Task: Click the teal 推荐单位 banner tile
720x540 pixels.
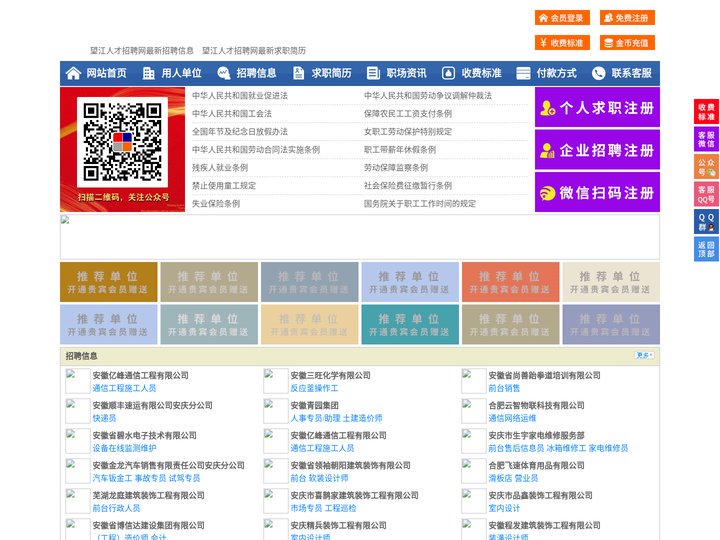Action: (410, 324)
